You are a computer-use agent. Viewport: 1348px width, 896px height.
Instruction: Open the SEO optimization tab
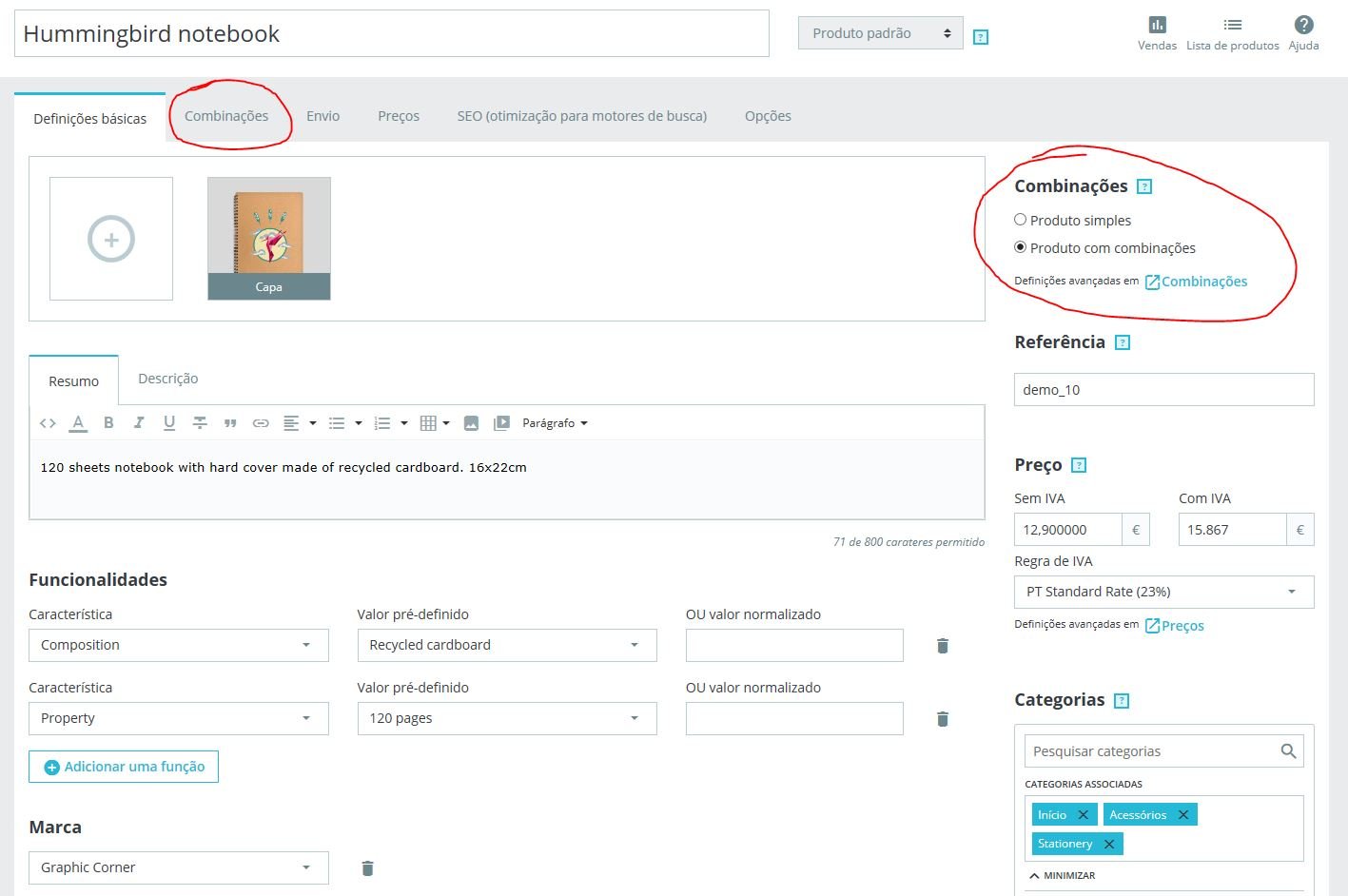(x=582, y=116)
